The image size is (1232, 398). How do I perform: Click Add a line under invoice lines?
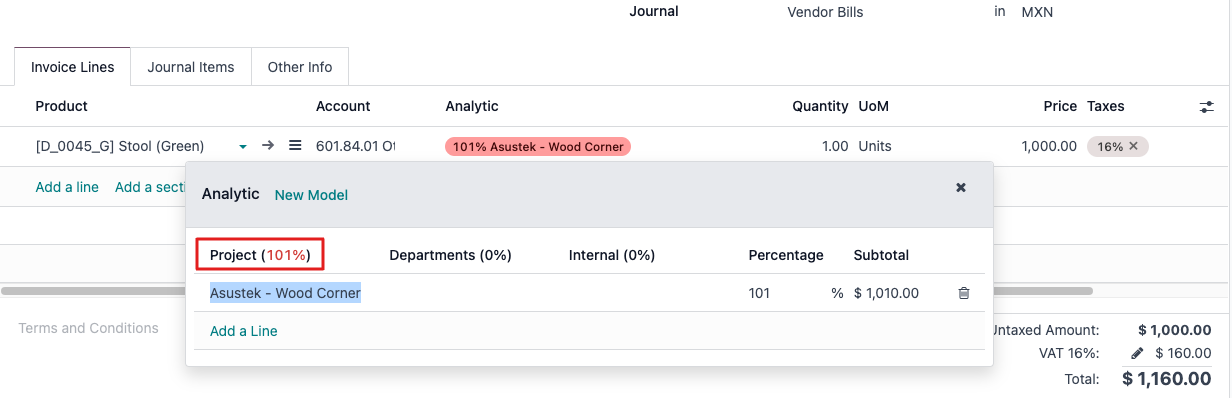[67, 187]
